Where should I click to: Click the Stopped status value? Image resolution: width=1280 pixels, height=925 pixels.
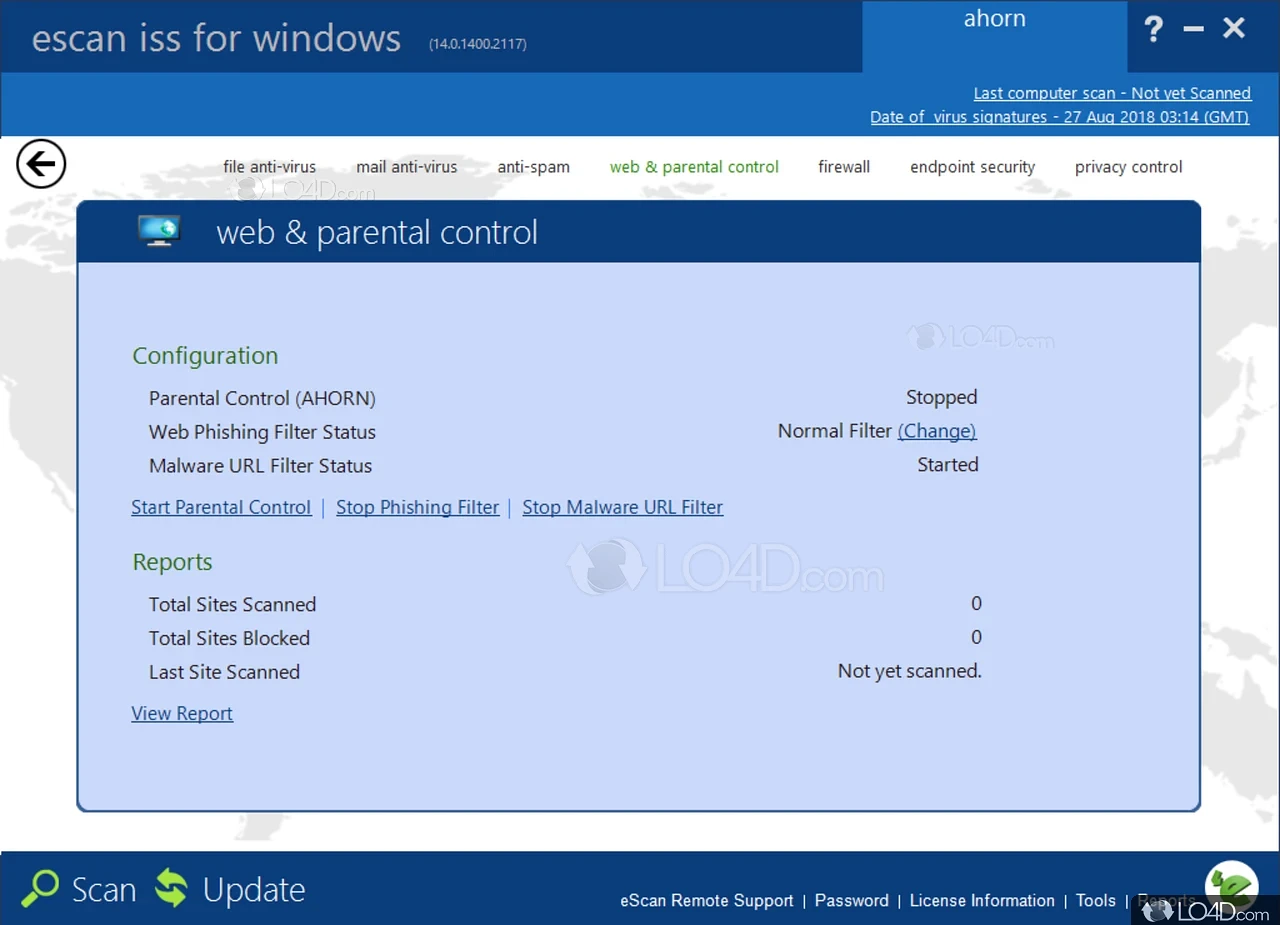pos(942,397)
